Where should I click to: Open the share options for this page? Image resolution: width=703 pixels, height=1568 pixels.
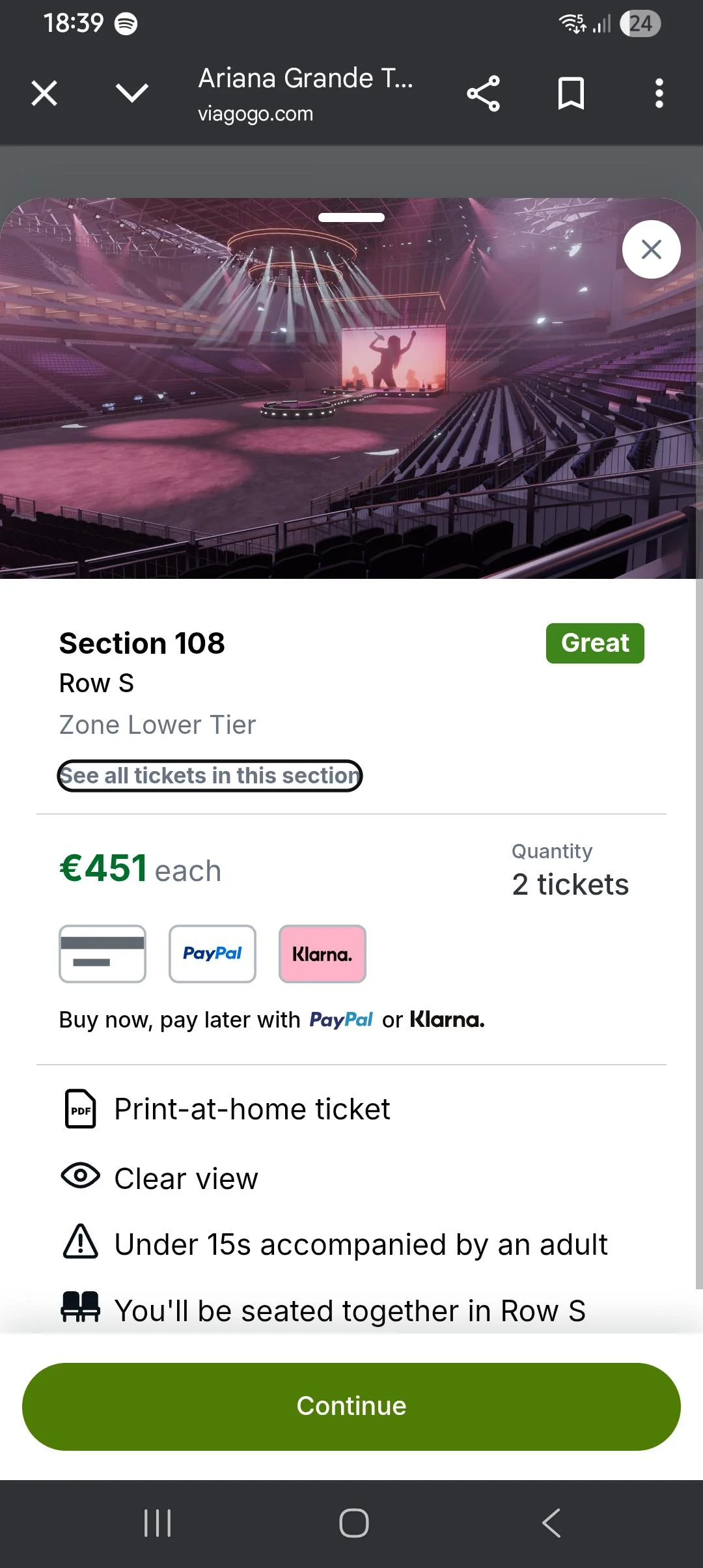click(x=484, y=93)
